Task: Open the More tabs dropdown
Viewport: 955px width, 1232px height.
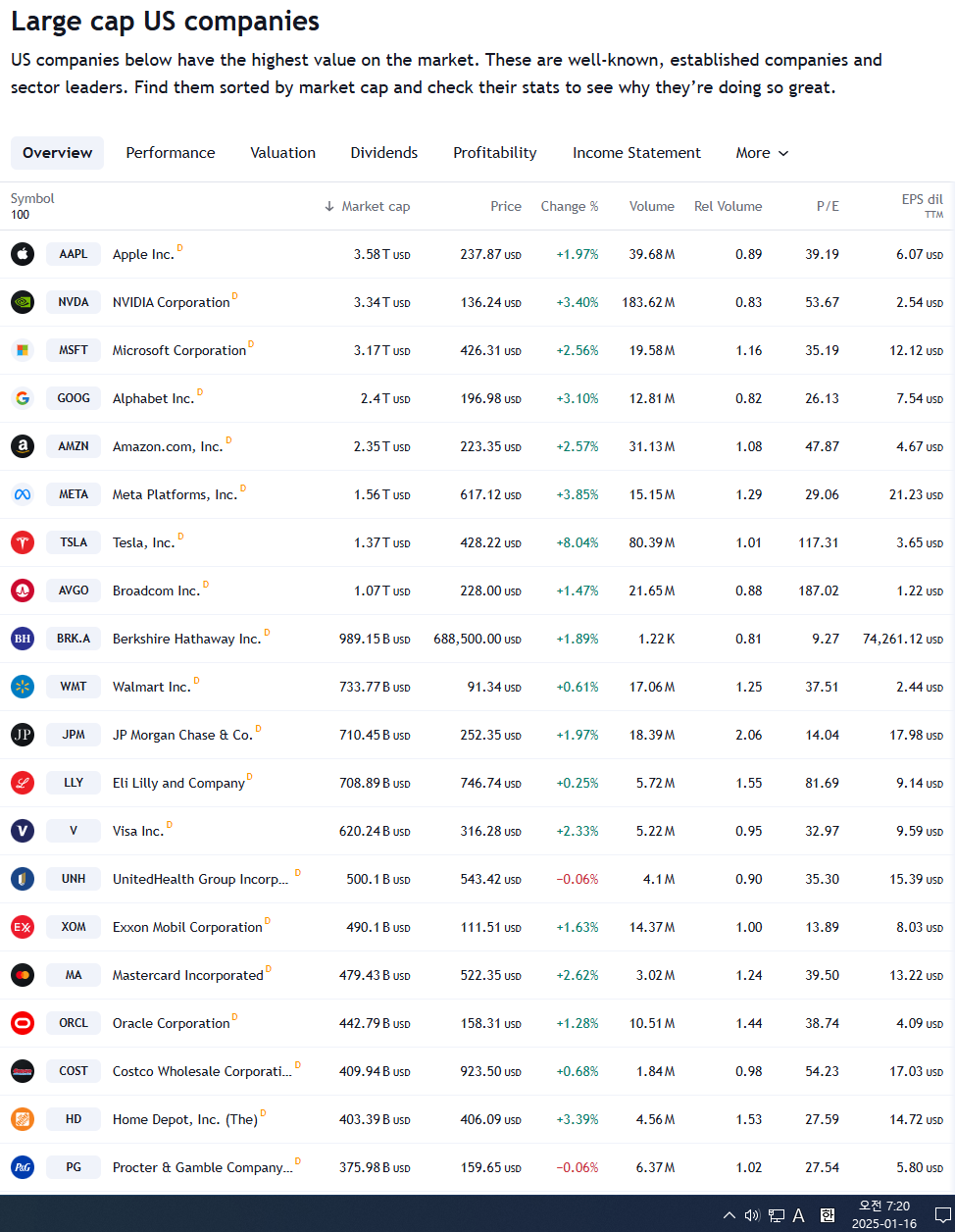Action: (x=762, y=153)
